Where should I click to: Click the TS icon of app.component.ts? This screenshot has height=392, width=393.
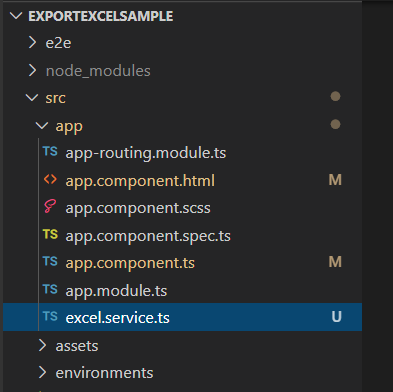50,261
